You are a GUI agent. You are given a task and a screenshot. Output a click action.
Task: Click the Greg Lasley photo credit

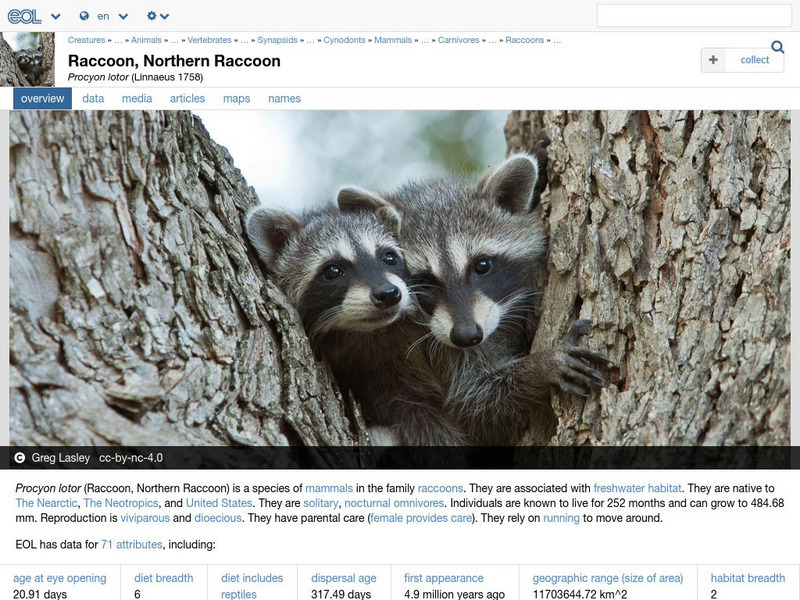pos(61,458)
